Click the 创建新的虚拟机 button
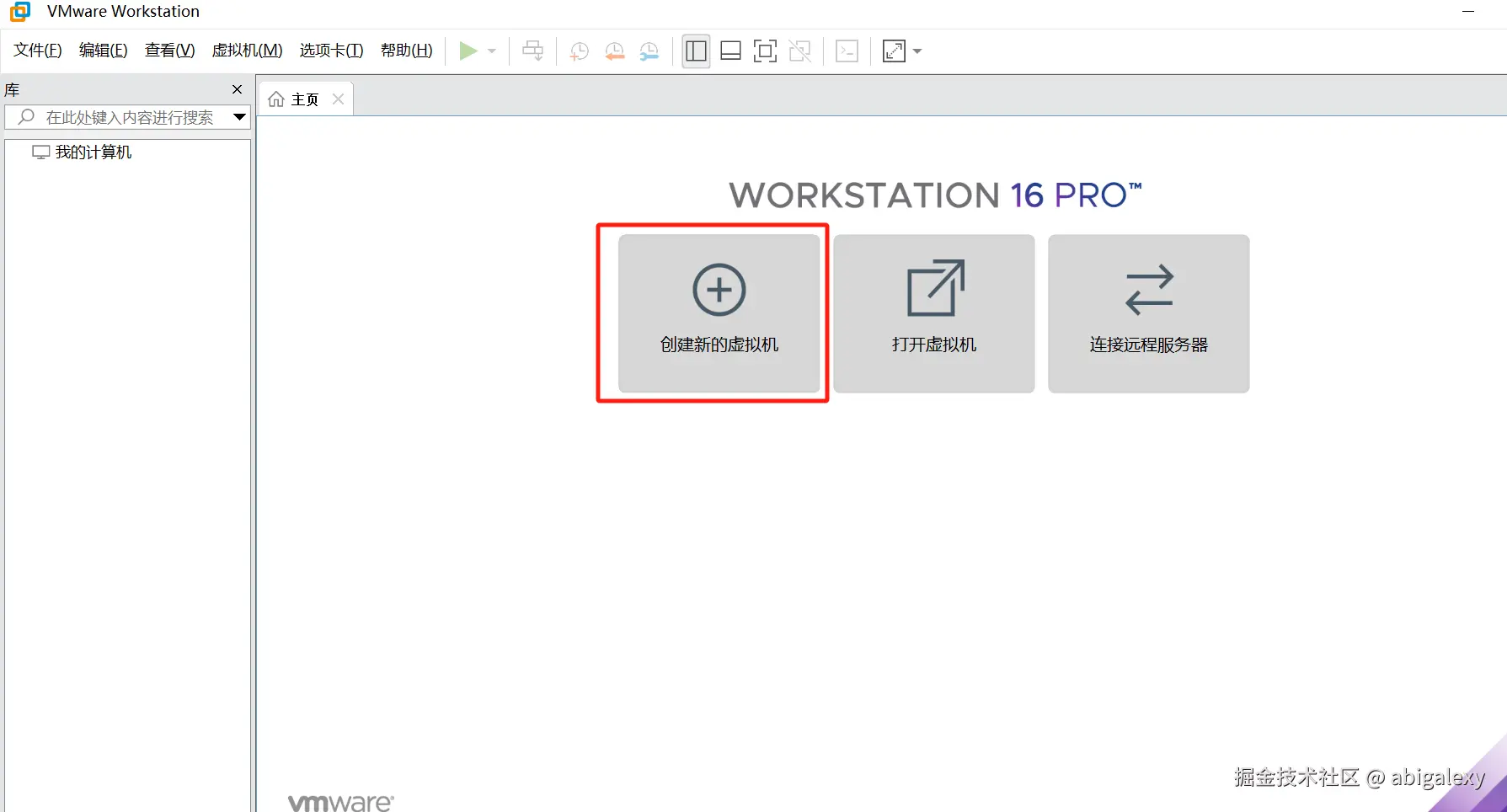1507x812 pixels. tap(719, 313)
